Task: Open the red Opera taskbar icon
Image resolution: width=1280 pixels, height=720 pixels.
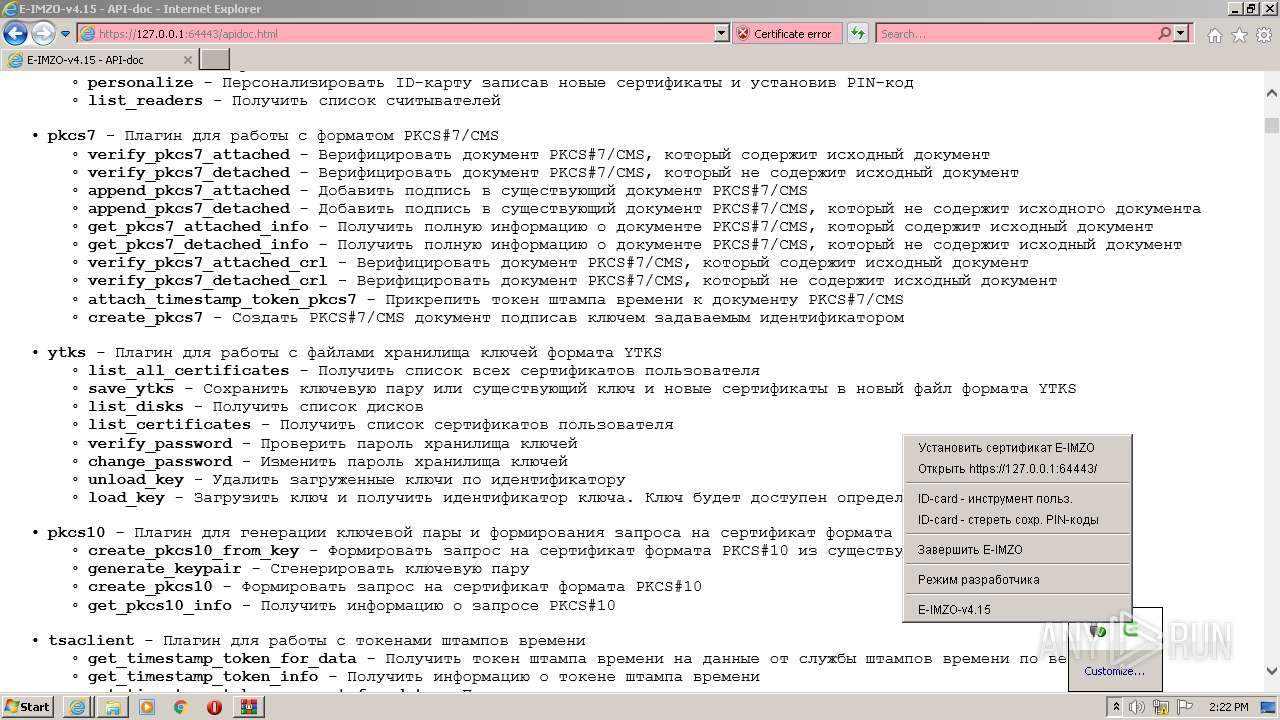Action: tap(215, 707)
